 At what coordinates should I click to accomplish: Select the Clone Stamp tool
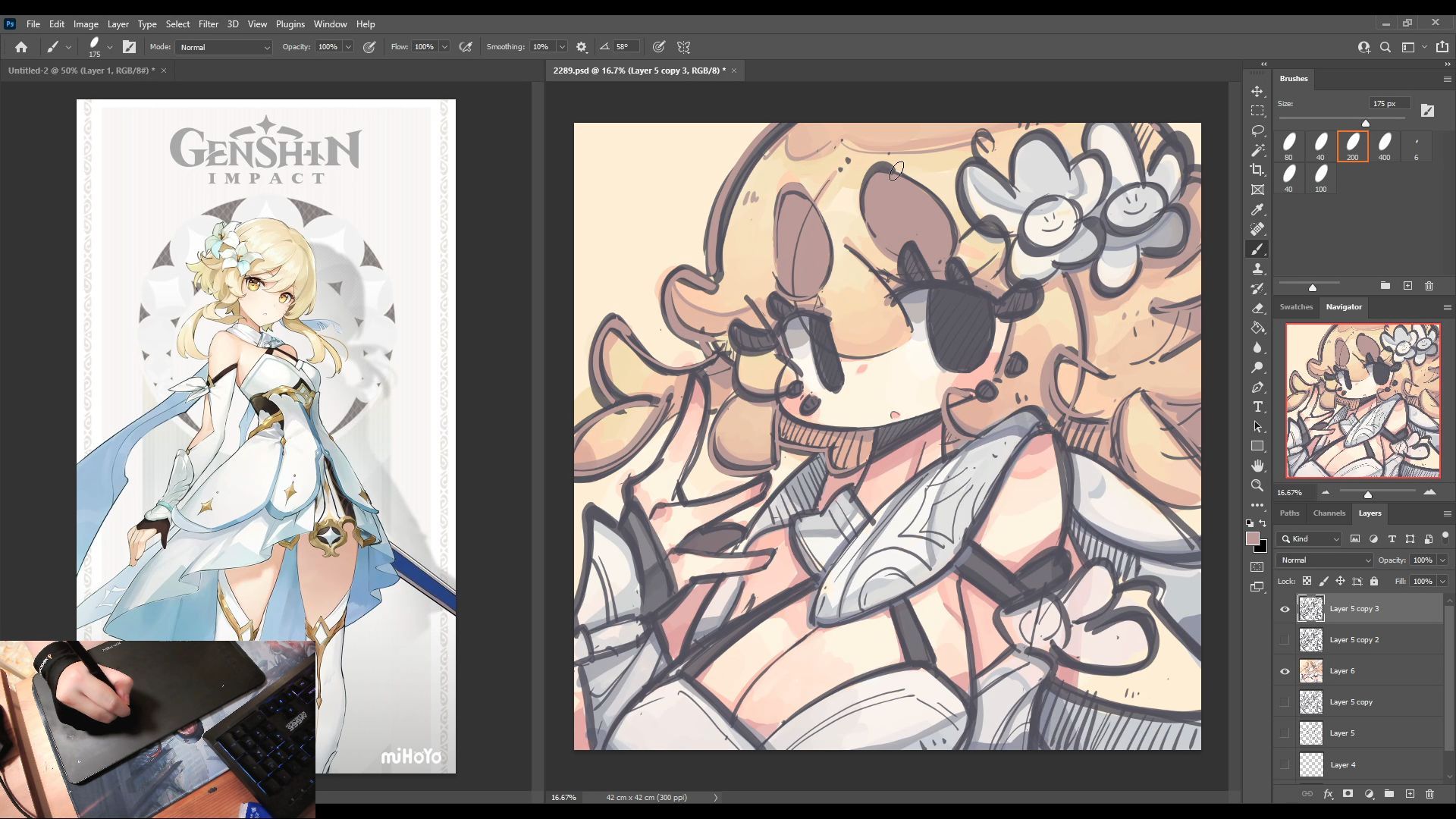1257,268
